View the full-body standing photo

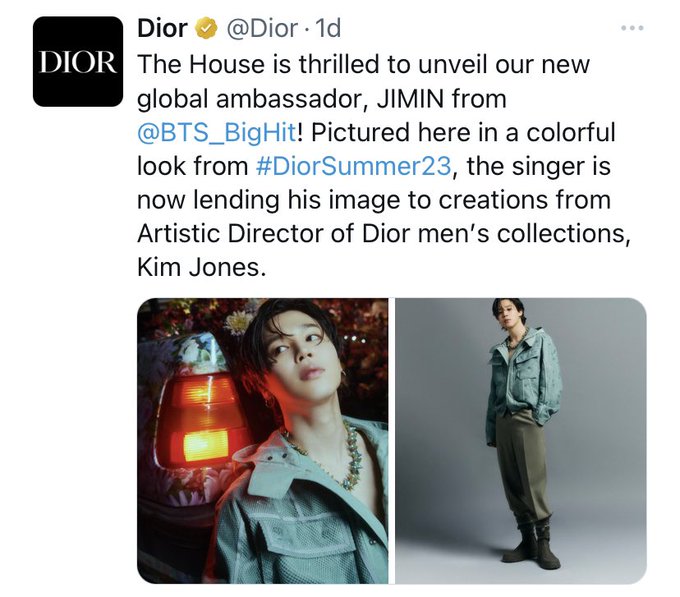[x=521, y=441]
